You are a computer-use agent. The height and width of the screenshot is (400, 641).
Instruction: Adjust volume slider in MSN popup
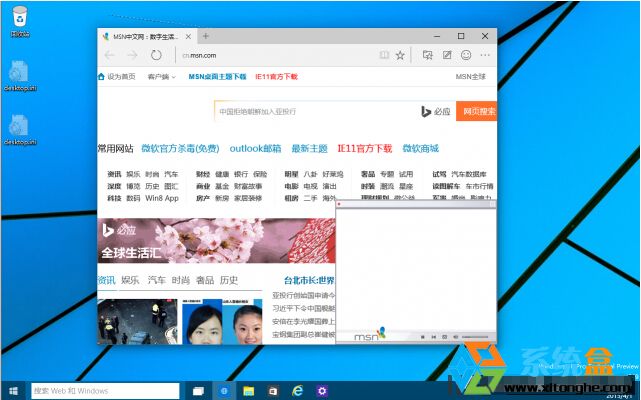tap(475, 337)
